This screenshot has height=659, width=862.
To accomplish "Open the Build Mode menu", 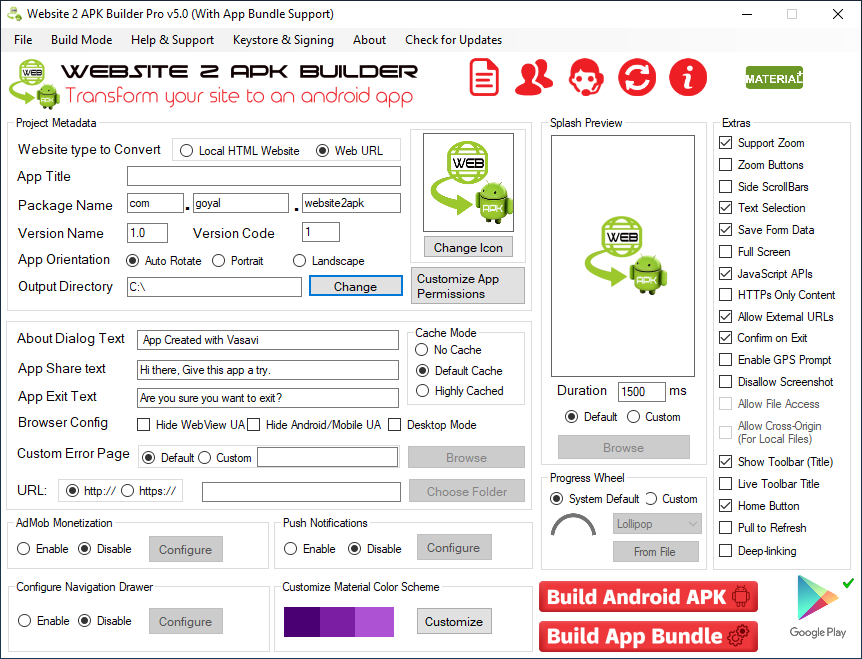I will [81, 40].
